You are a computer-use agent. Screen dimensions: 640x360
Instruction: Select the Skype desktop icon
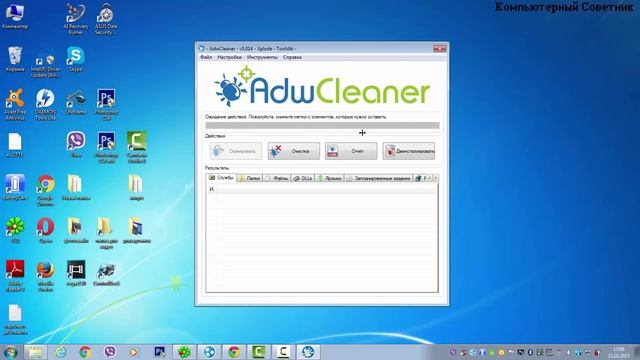[x=76, y=60]
